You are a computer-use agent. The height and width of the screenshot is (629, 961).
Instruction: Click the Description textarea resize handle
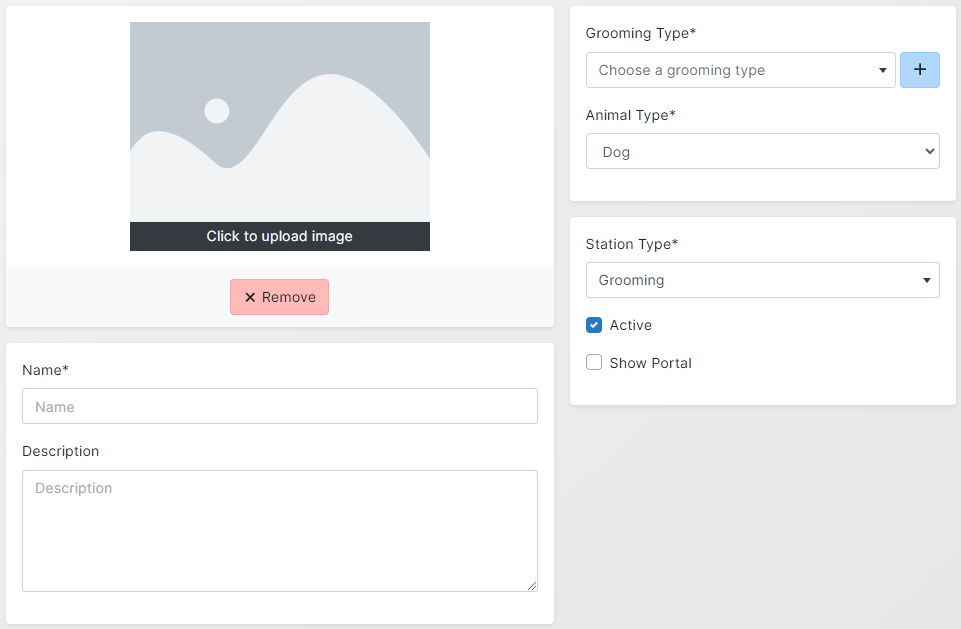tap(532, 586)
